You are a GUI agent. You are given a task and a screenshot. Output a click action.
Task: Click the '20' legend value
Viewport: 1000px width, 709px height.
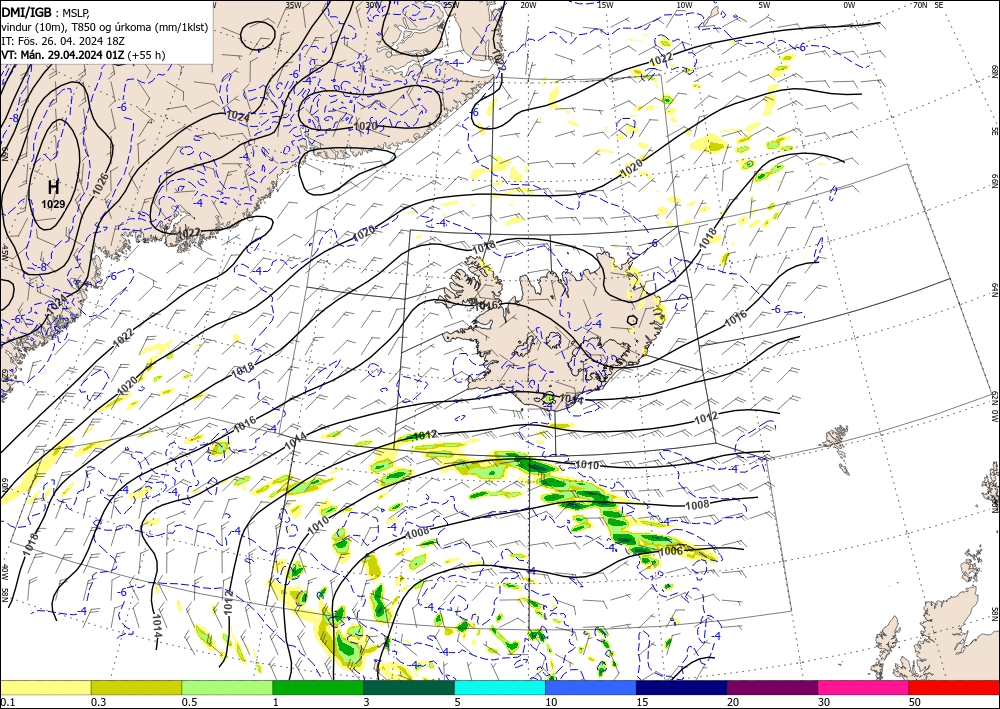coord(733,702)
